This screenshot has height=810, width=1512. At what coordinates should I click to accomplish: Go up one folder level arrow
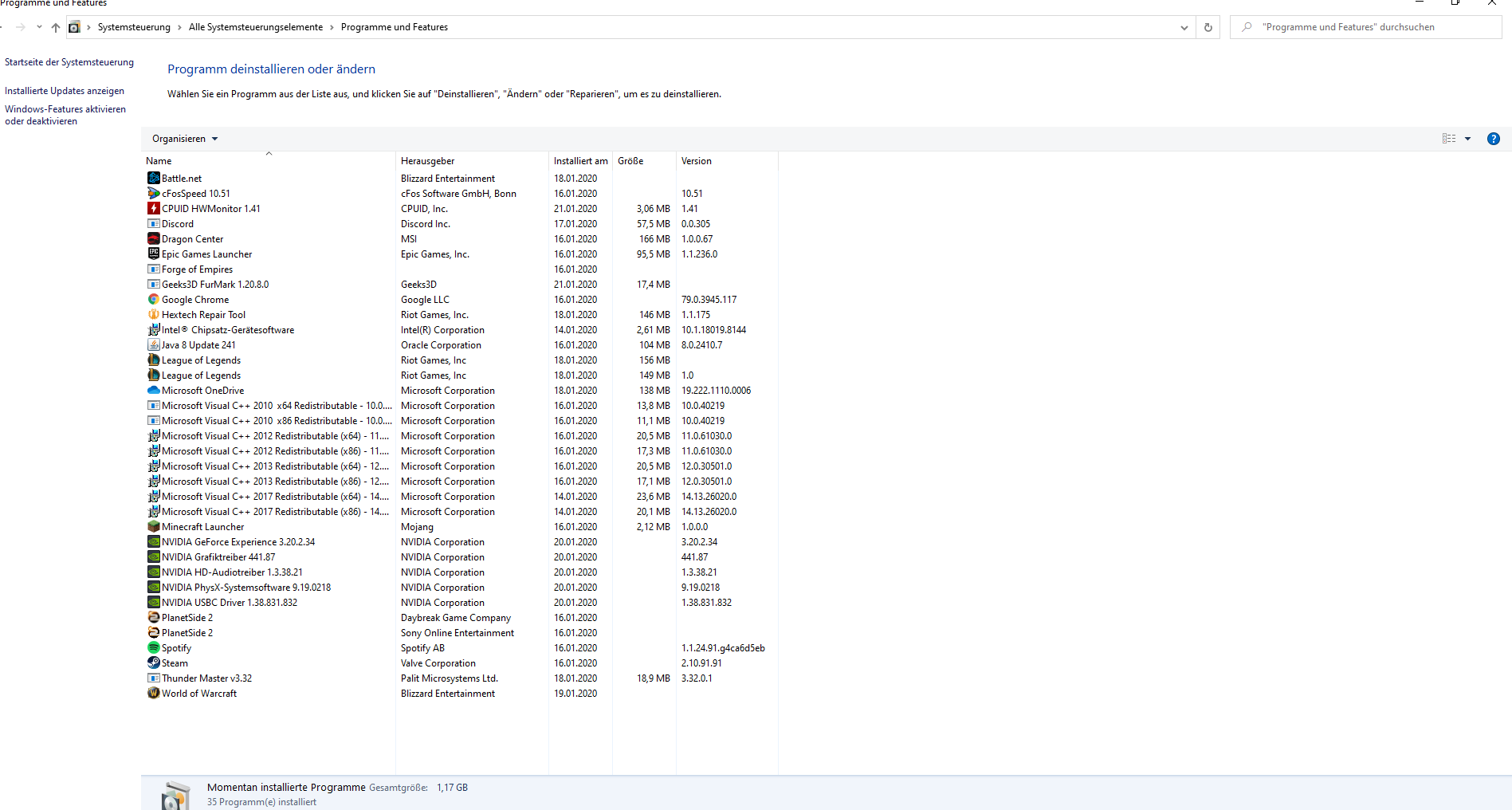point(56,27)
